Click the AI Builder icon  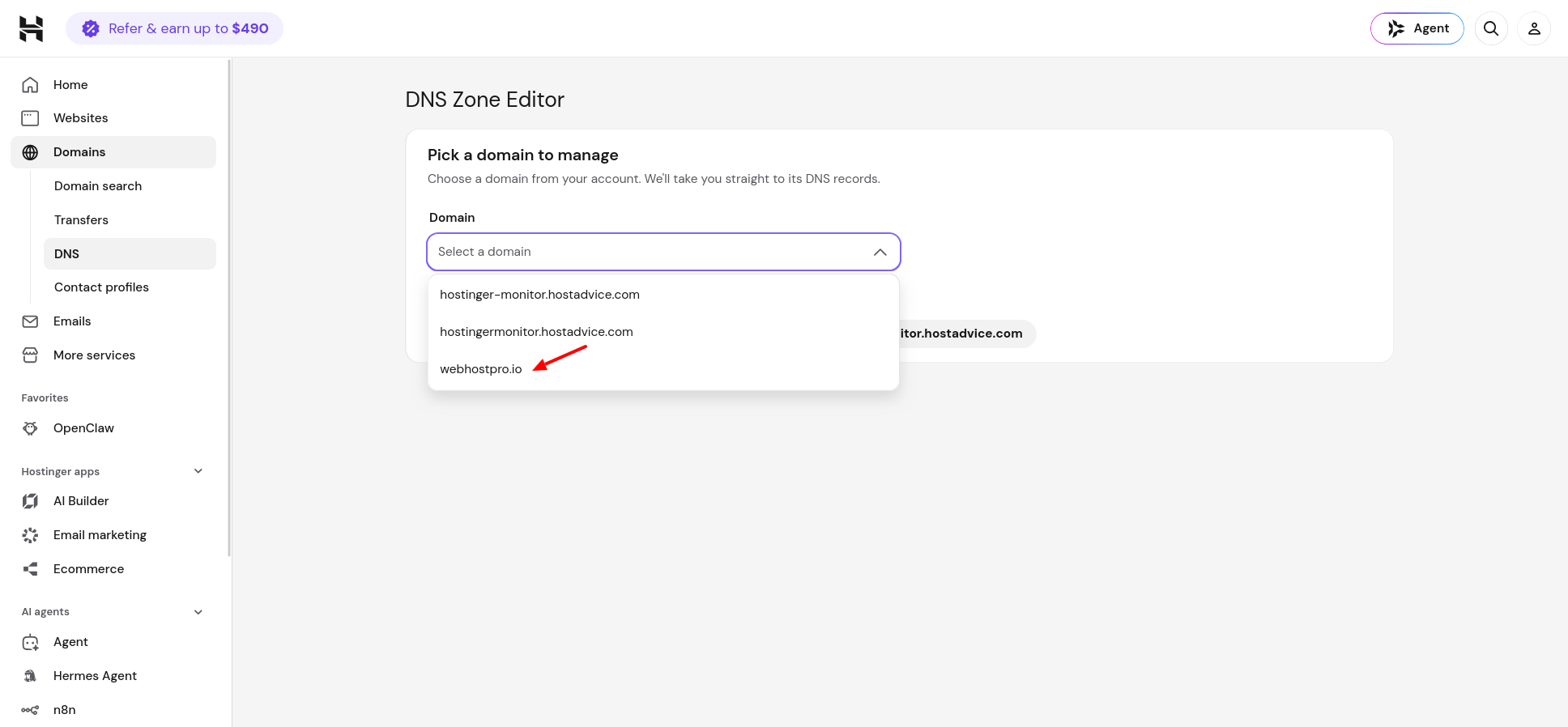[x=30, y=501]
